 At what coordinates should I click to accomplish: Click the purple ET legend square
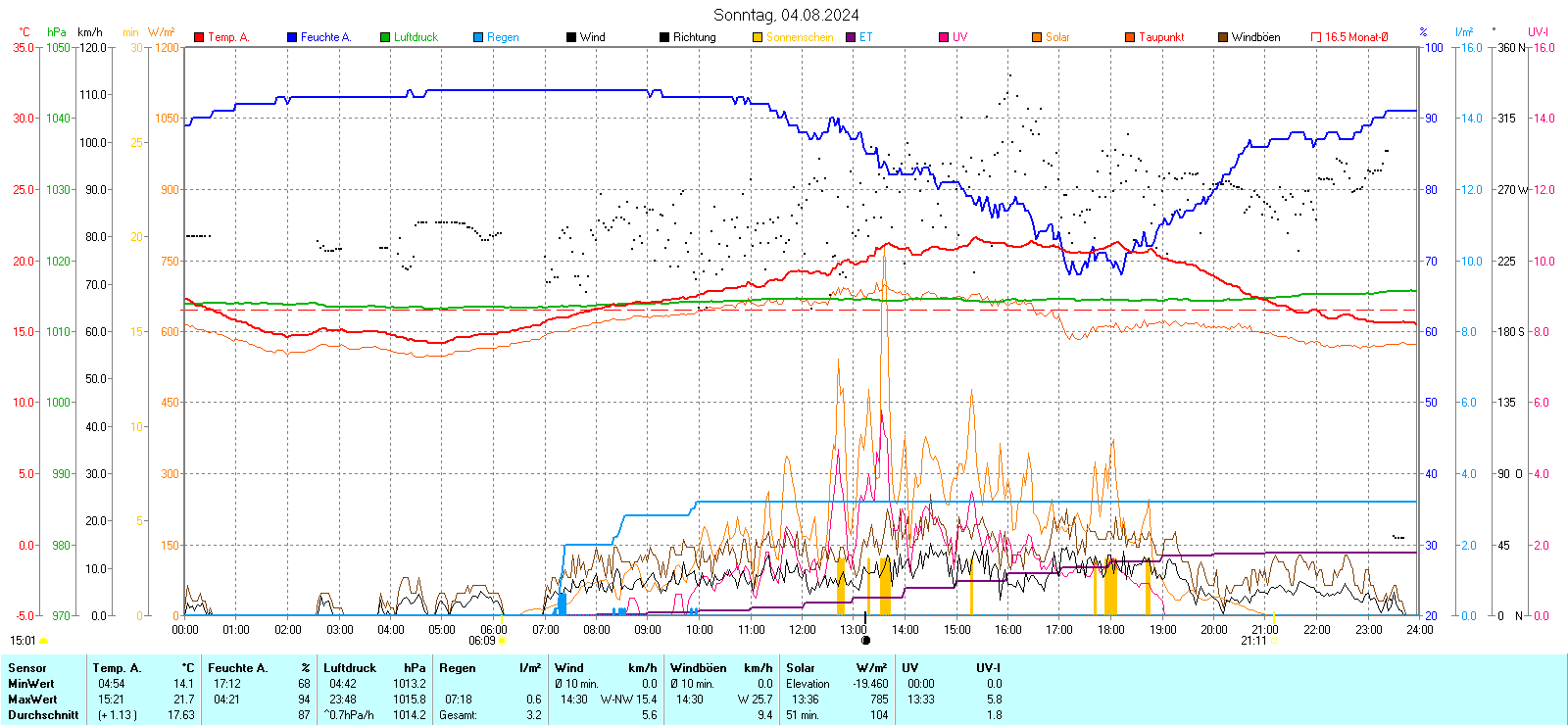(851, 37)
